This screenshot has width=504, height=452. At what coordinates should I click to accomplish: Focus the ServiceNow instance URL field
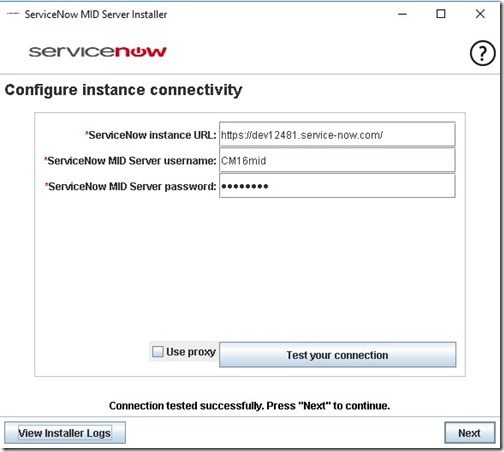point(337,135)
